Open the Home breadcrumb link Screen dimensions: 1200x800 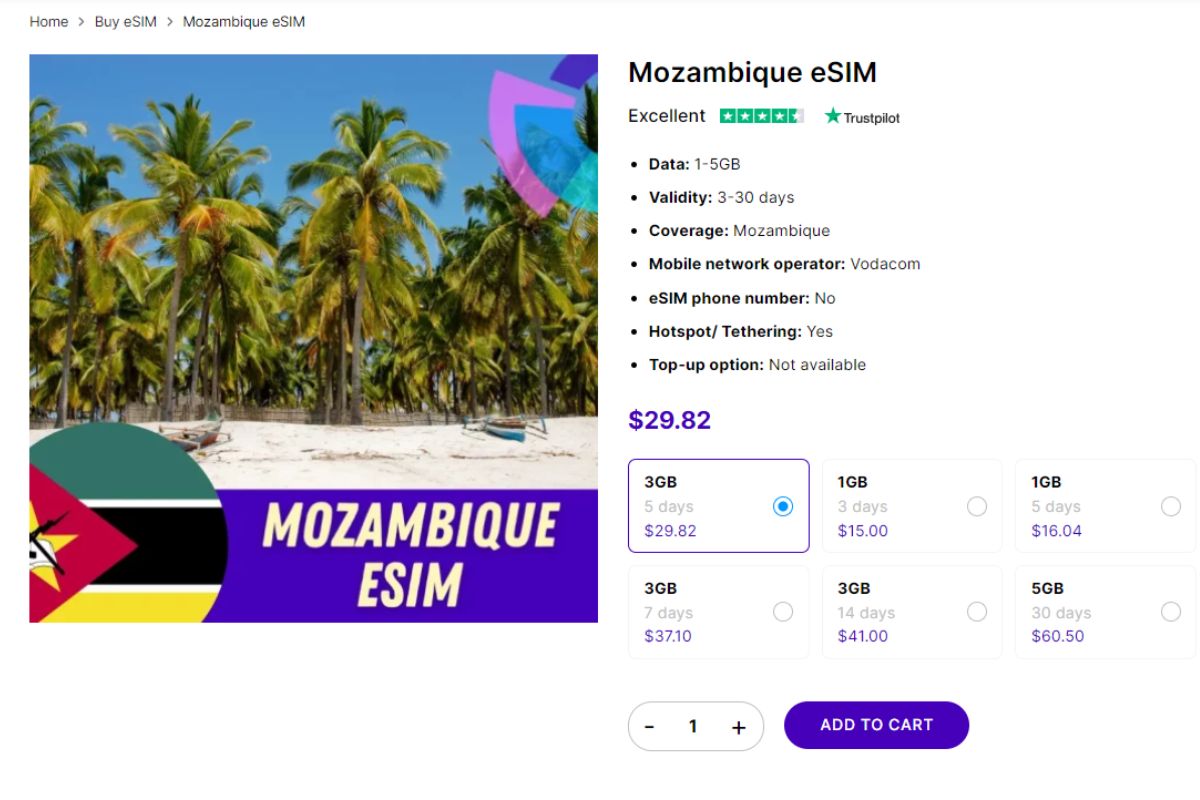coord(48,21)
